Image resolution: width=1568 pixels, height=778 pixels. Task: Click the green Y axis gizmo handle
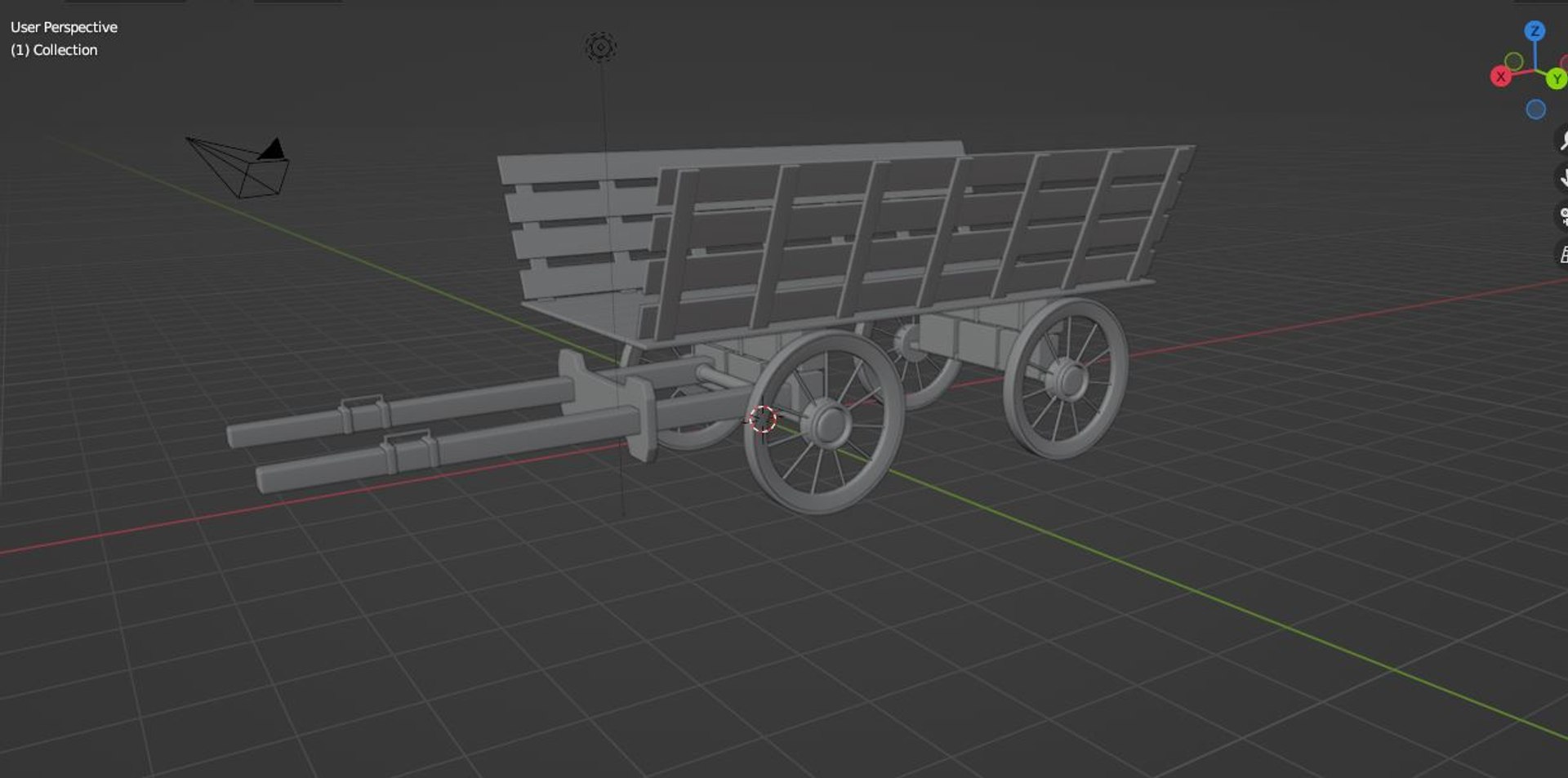pos(1557,79)
